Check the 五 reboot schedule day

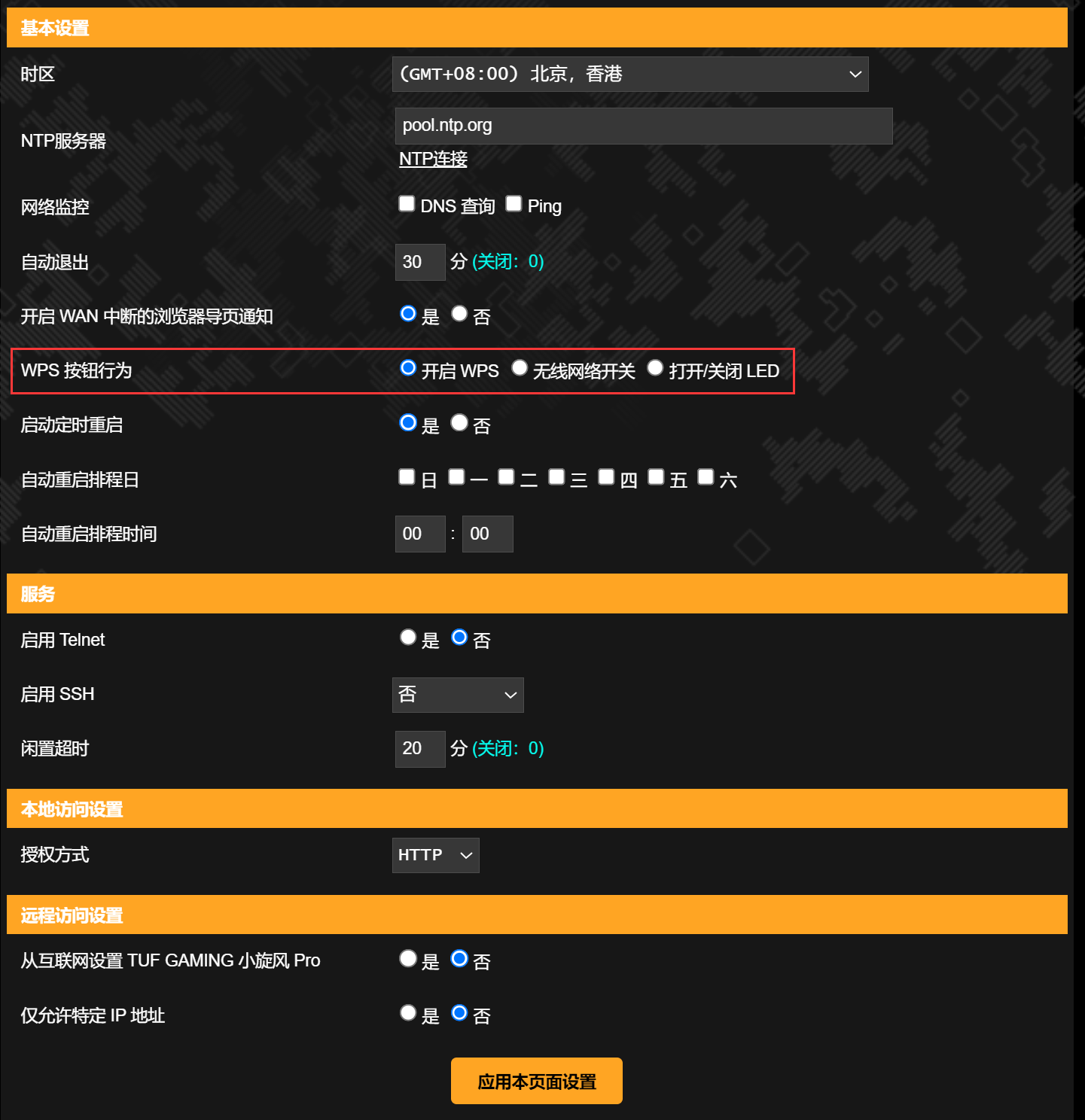pyautogui.click(x=656, y=477)
